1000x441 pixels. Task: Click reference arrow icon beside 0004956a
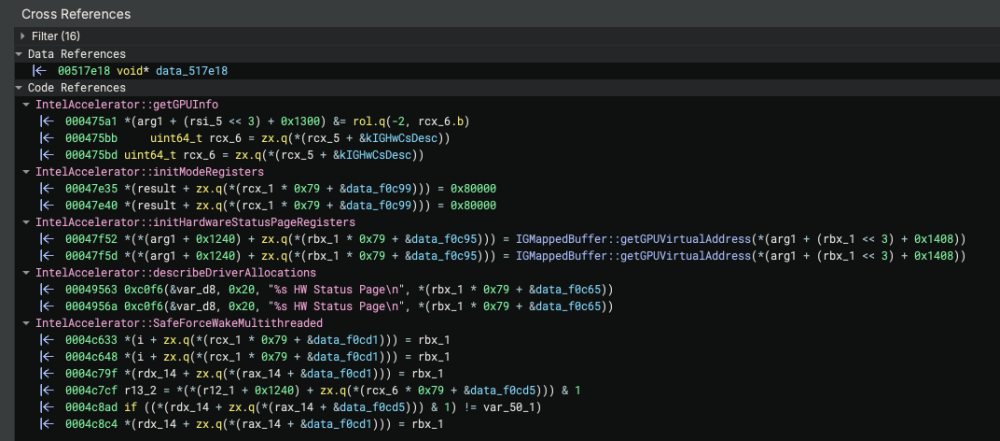(x=45, y=306)
